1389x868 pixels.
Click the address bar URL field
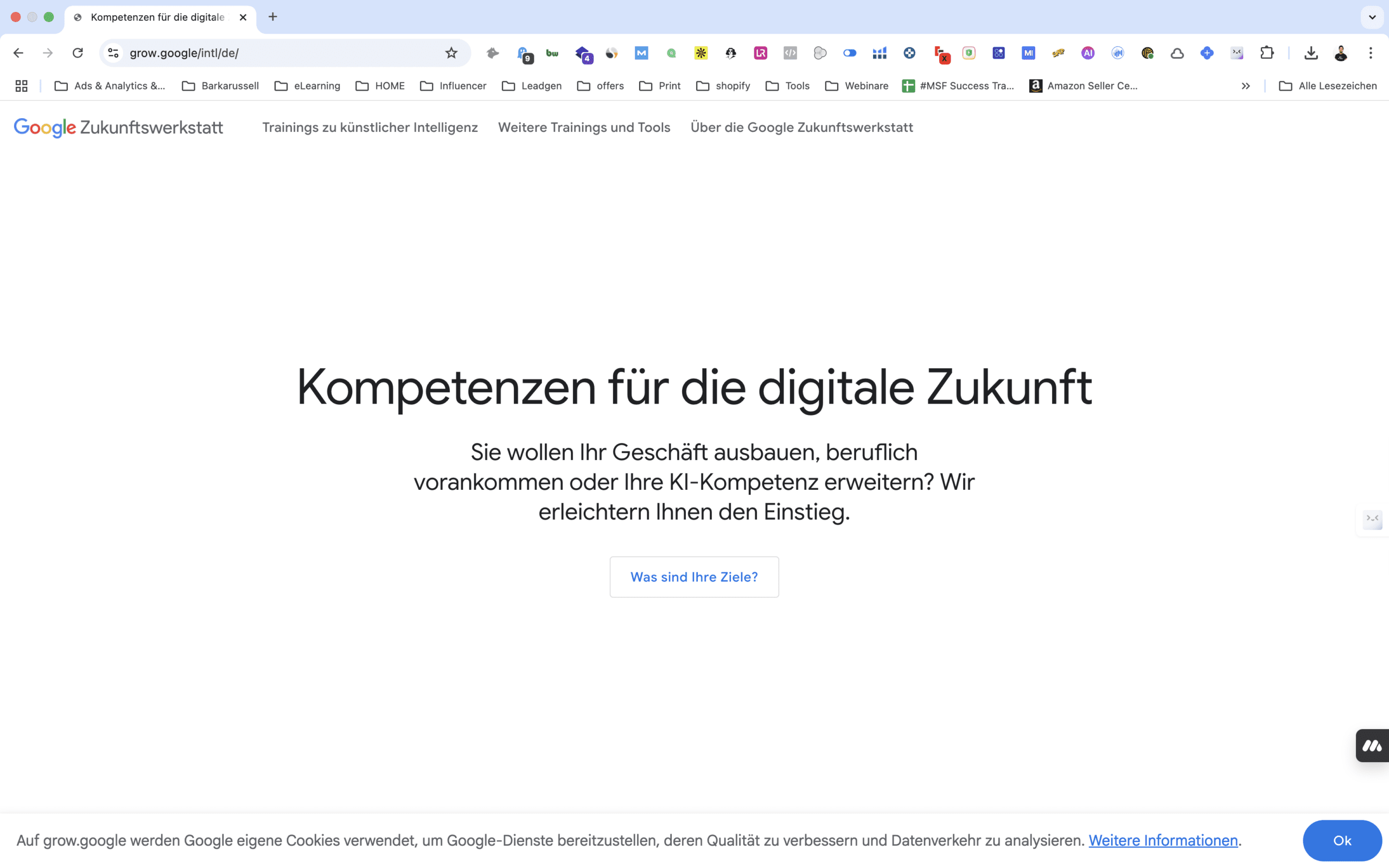276,53
